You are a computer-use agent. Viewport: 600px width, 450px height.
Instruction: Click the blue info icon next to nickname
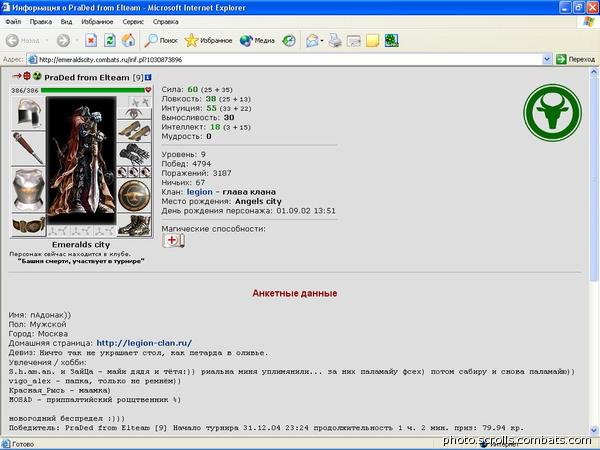(x=148, y=77)
